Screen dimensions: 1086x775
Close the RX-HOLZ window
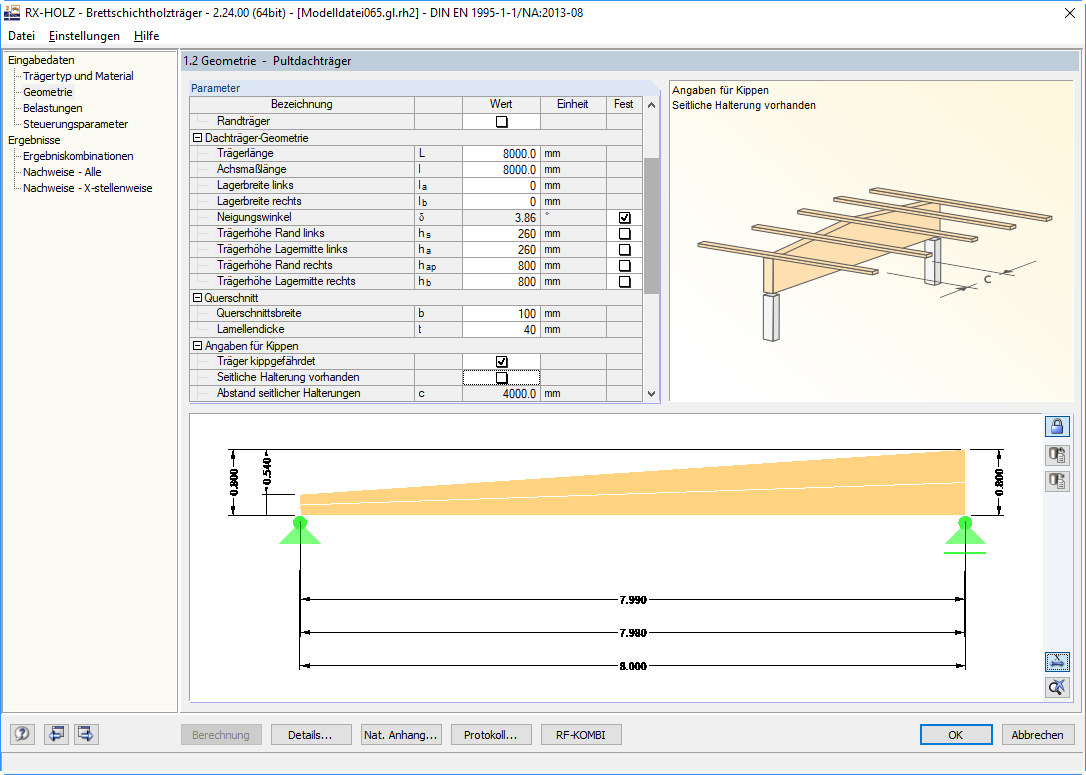click(1069, 13)
